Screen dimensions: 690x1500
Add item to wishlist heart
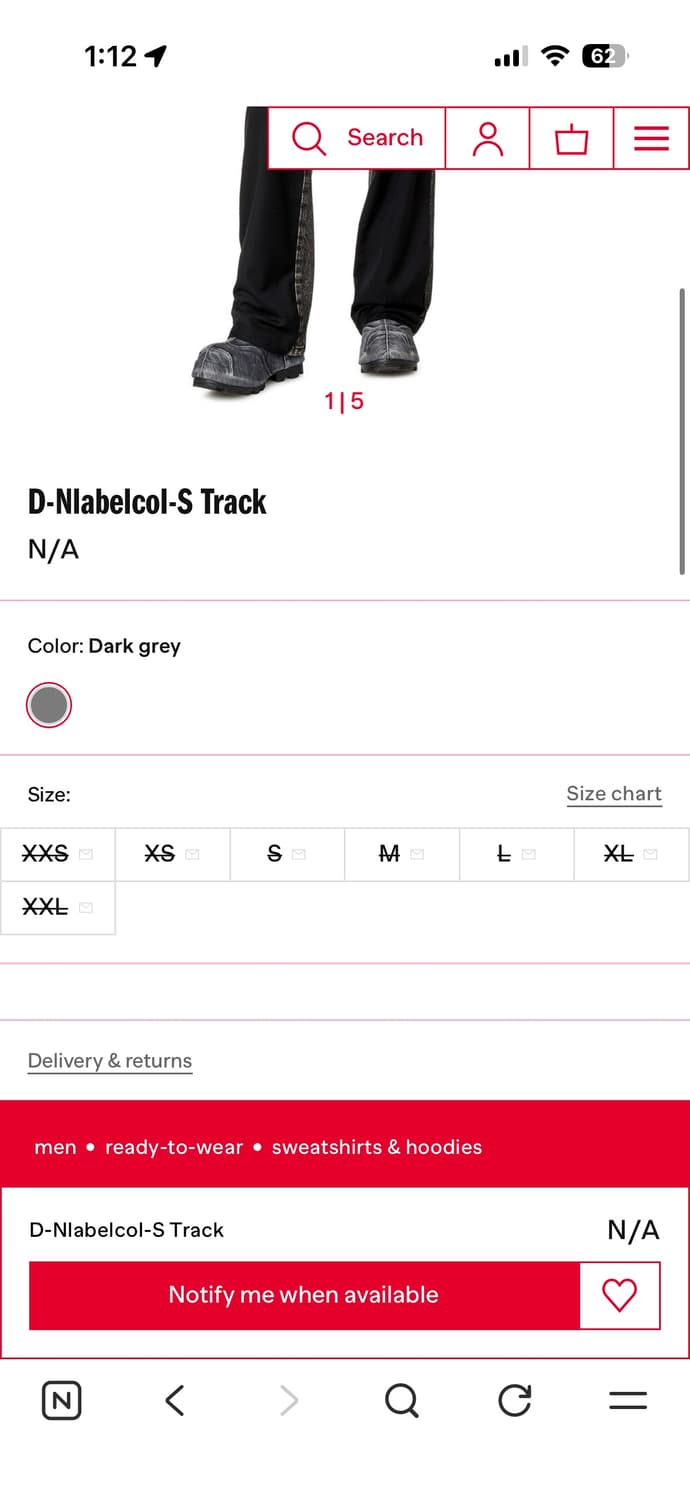[x=619, y=1295]
